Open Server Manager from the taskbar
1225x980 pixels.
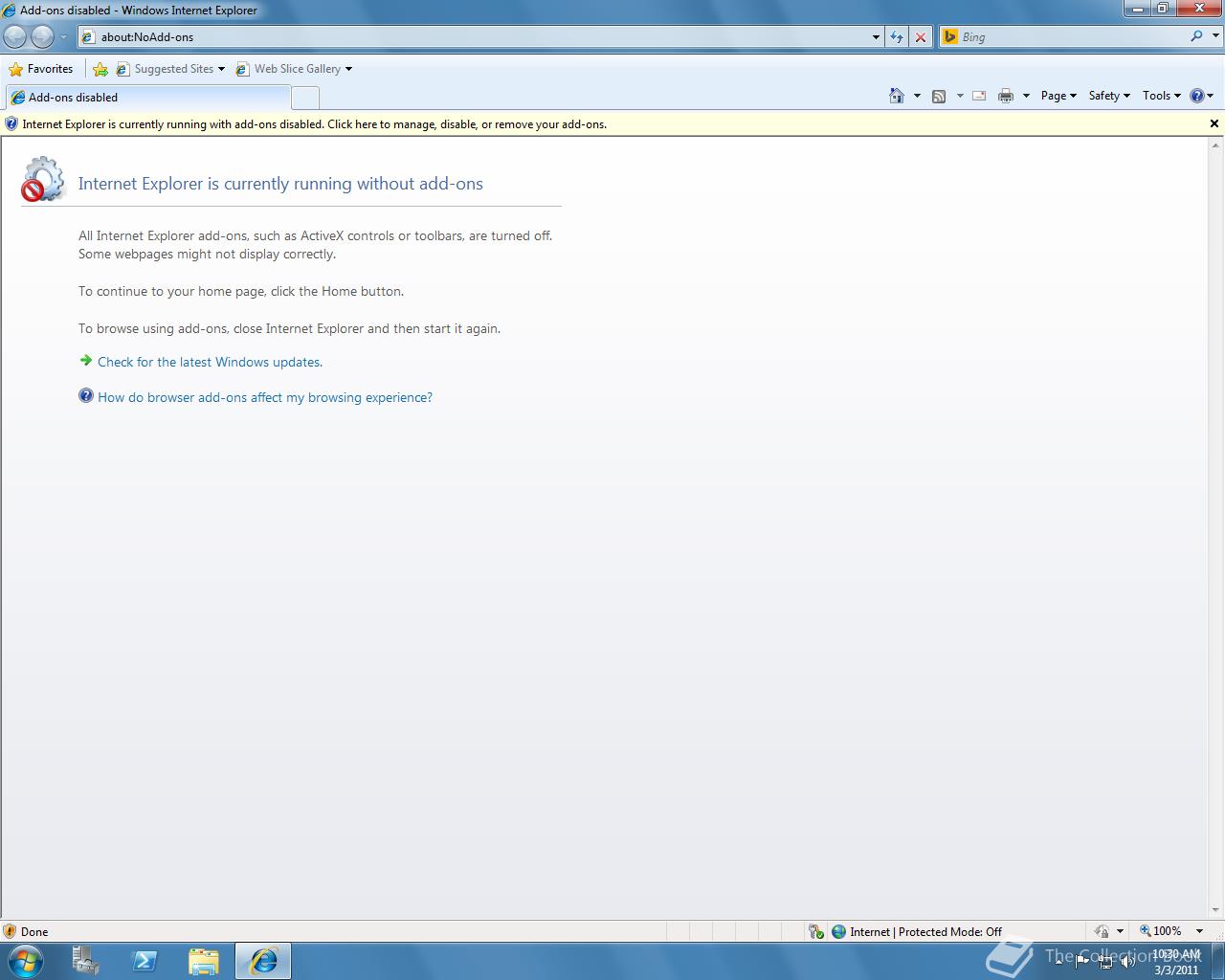(85, 961)
